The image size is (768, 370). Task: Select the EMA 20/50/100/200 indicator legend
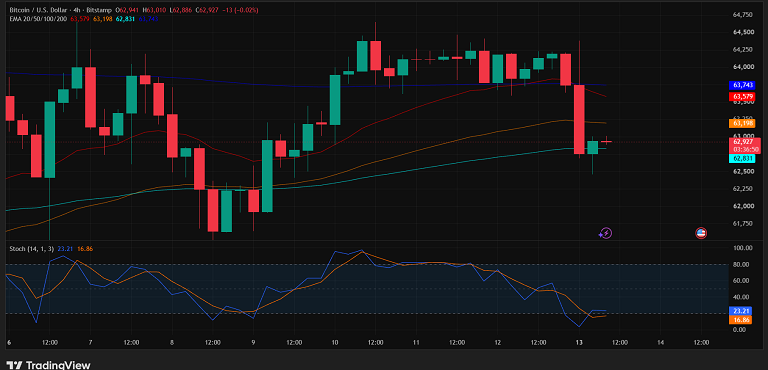[x=38, y=19]
